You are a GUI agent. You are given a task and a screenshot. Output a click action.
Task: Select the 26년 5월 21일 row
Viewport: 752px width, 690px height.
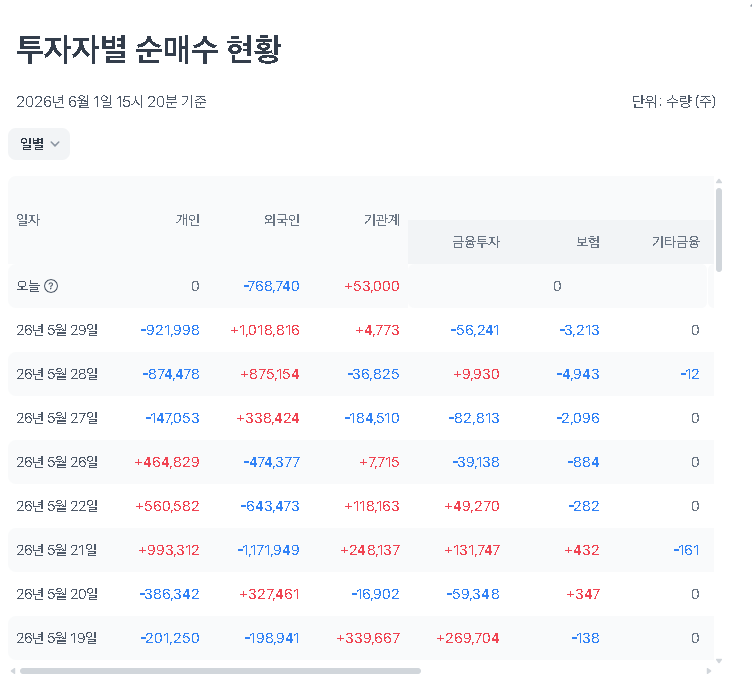click(x=361, y=550)
